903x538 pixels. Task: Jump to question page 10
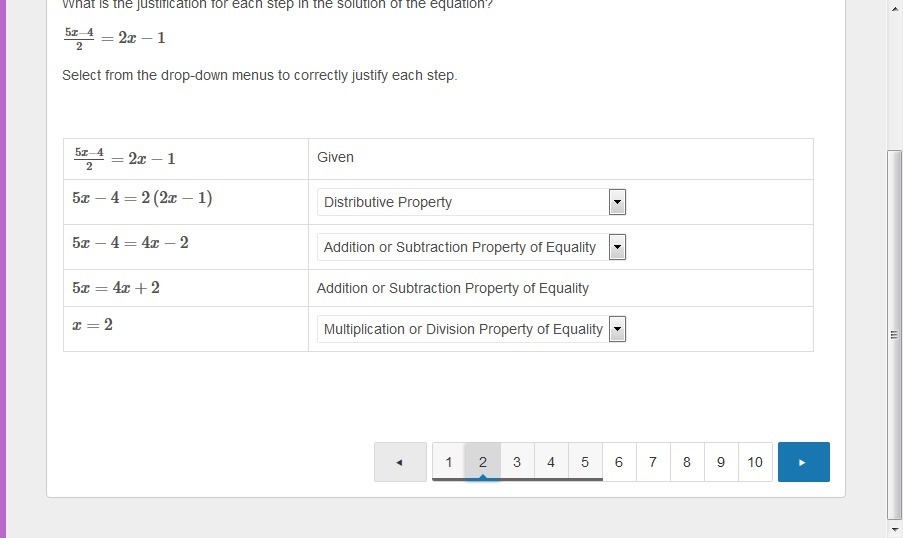click(755, 462)
